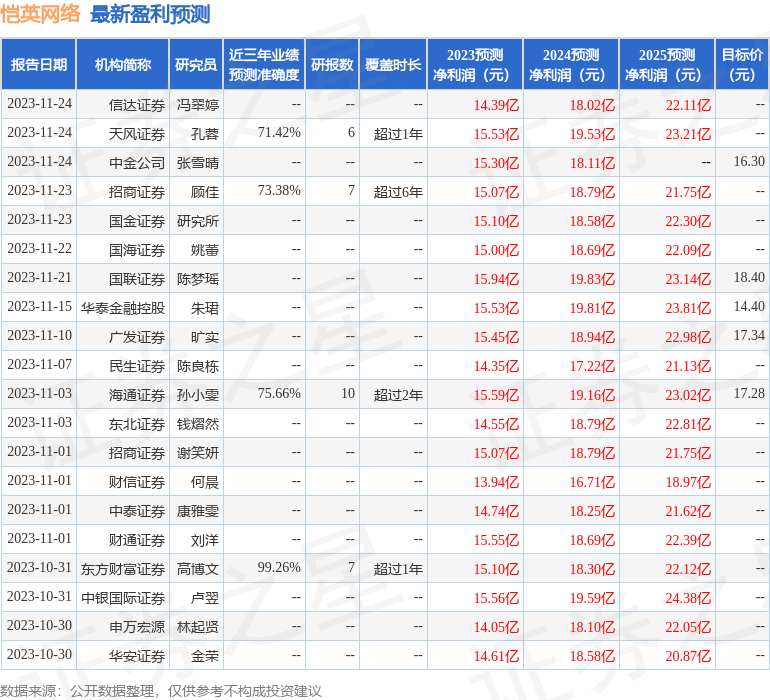The image size is (770, 700).
Task: Select researcher 谢笑妍
Action: click(197, 453)
